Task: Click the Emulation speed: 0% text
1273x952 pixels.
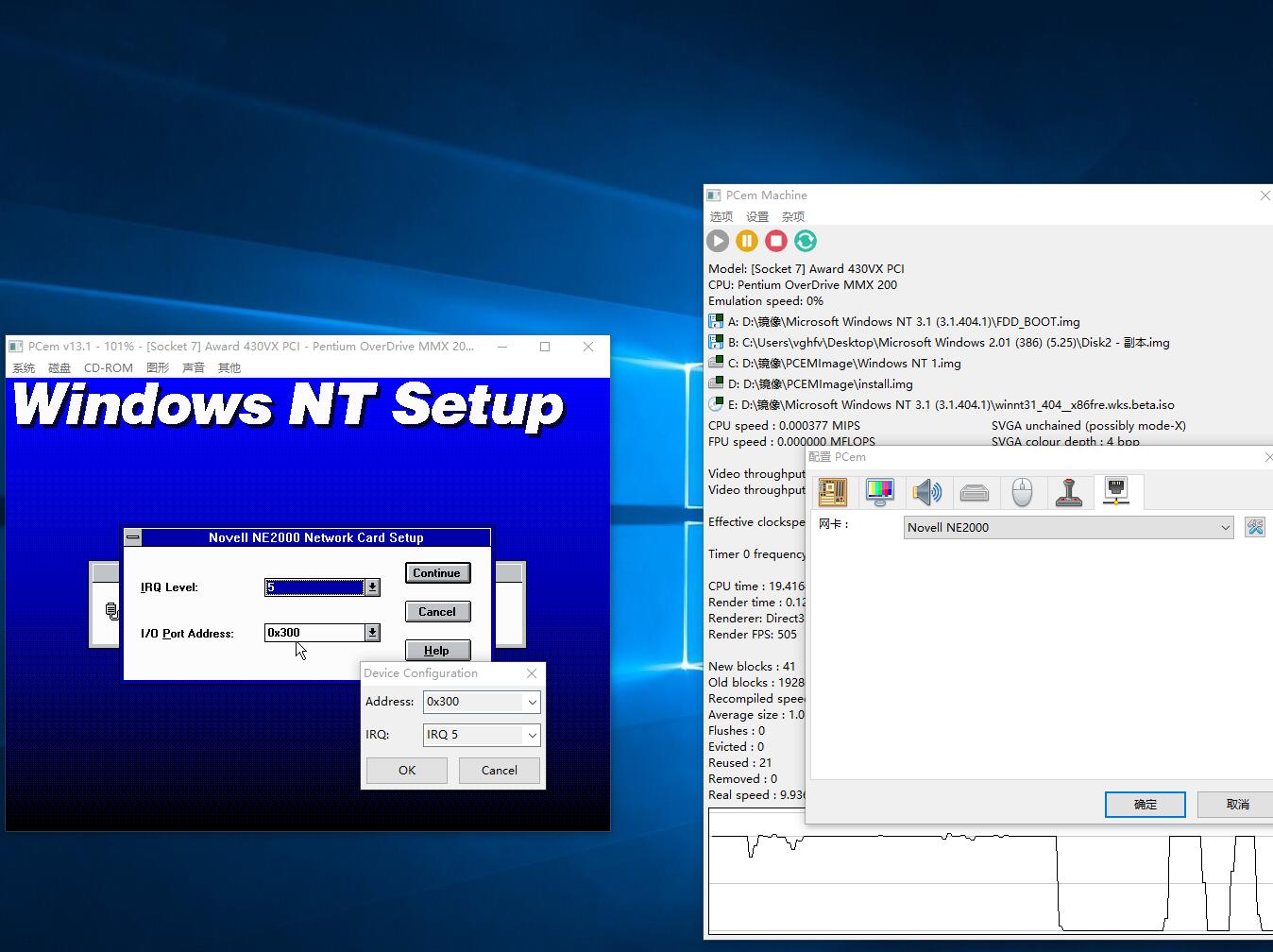Action: click(766, 301)
